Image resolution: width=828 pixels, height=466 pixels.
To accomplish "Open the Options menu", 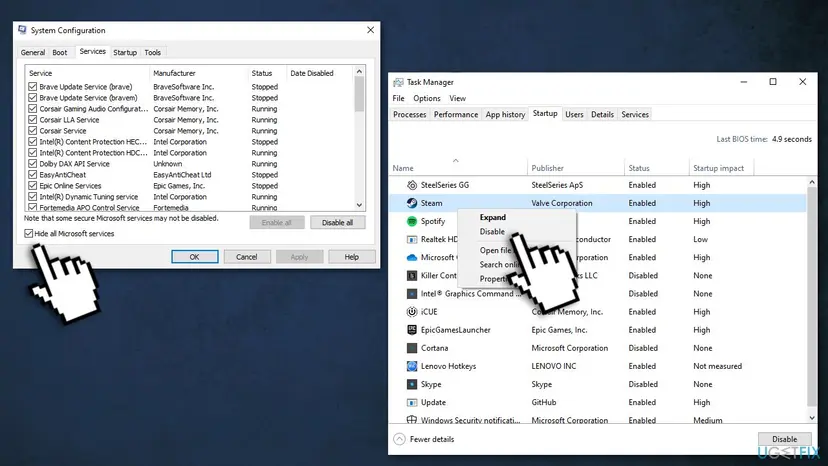I will tap(427, 98).
